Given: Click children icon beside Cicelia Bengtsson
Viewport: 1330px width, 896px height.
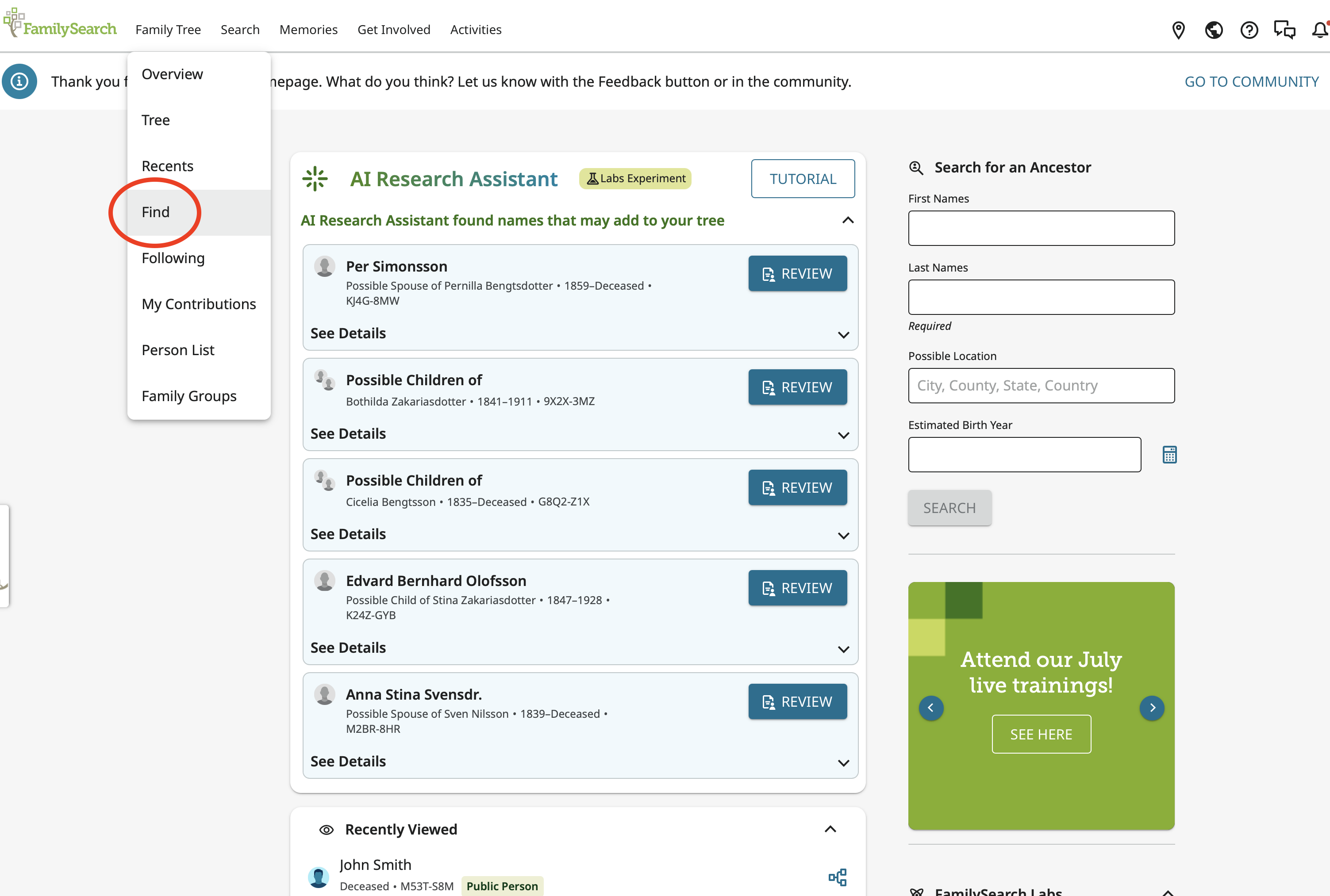Looking at the screenshot, I should pos(325,481).
